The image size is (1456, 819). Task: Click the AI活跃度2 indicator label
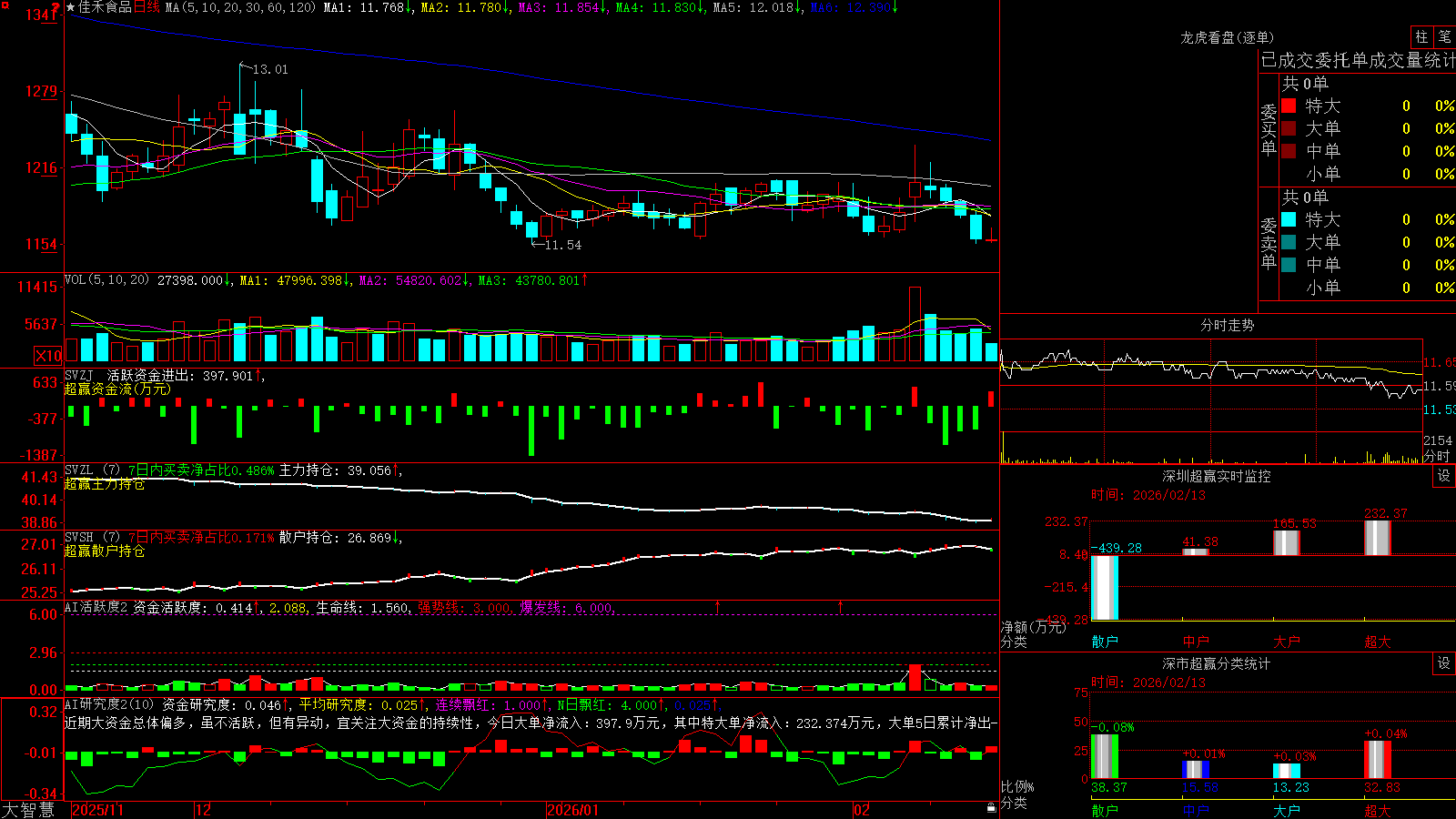coord(96,607)
